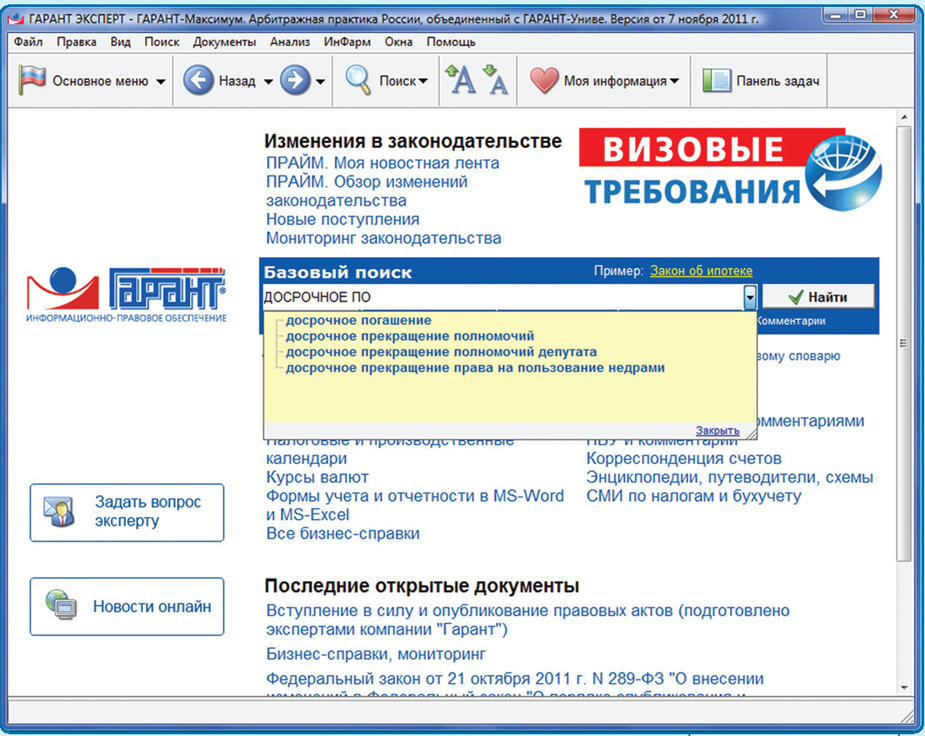Increase font size with enlarge-text icon

pos(461,81)
